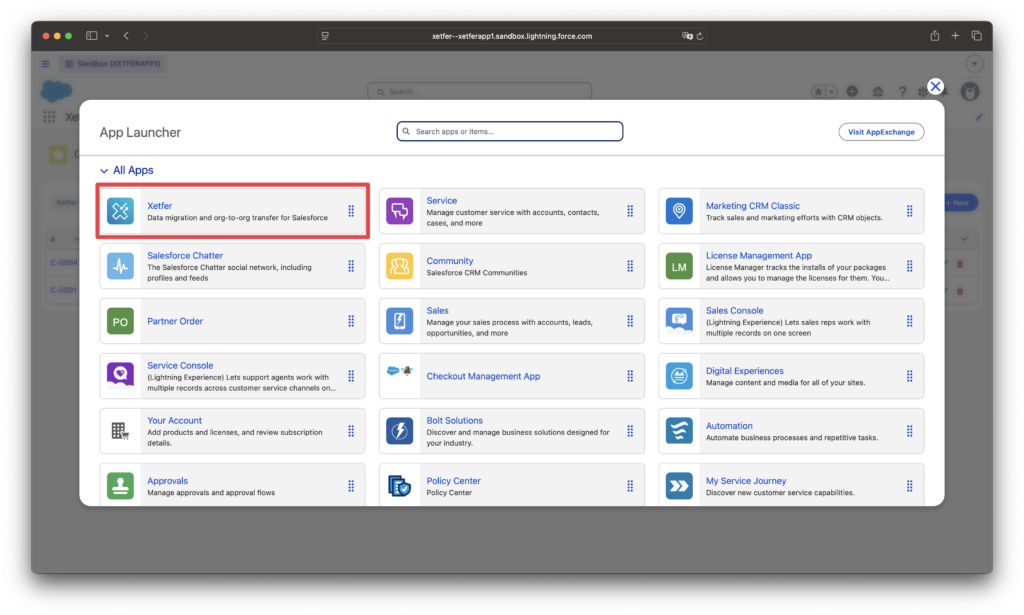Open the Safari sidebar options dropdown arrow
The image size is (1024, 615).
(107, 36)
